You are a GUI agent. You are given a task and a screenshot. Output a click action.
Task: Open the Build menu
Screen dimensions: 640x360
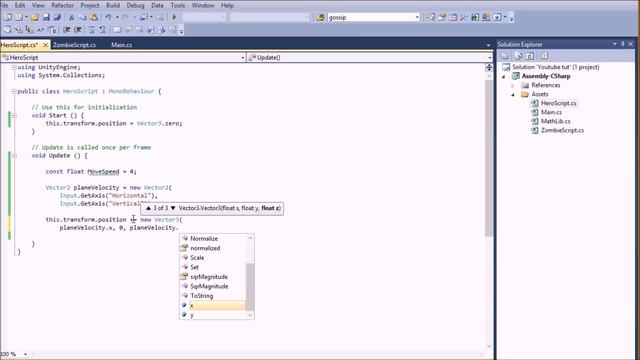113,5
